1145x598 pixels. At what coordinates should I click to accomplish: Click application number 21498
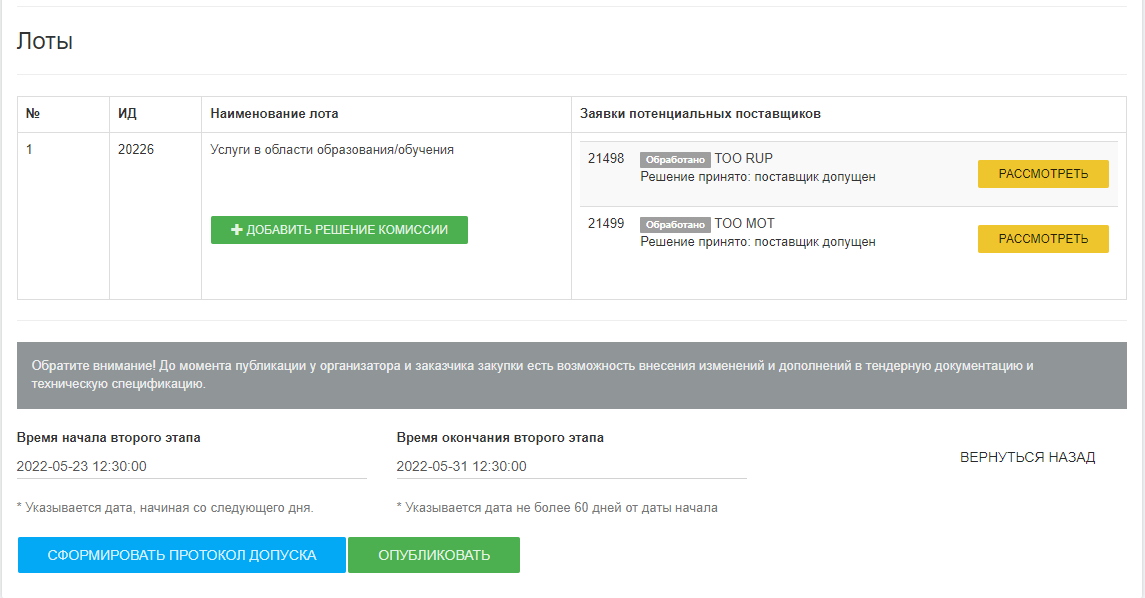click(x=606, y=159)
